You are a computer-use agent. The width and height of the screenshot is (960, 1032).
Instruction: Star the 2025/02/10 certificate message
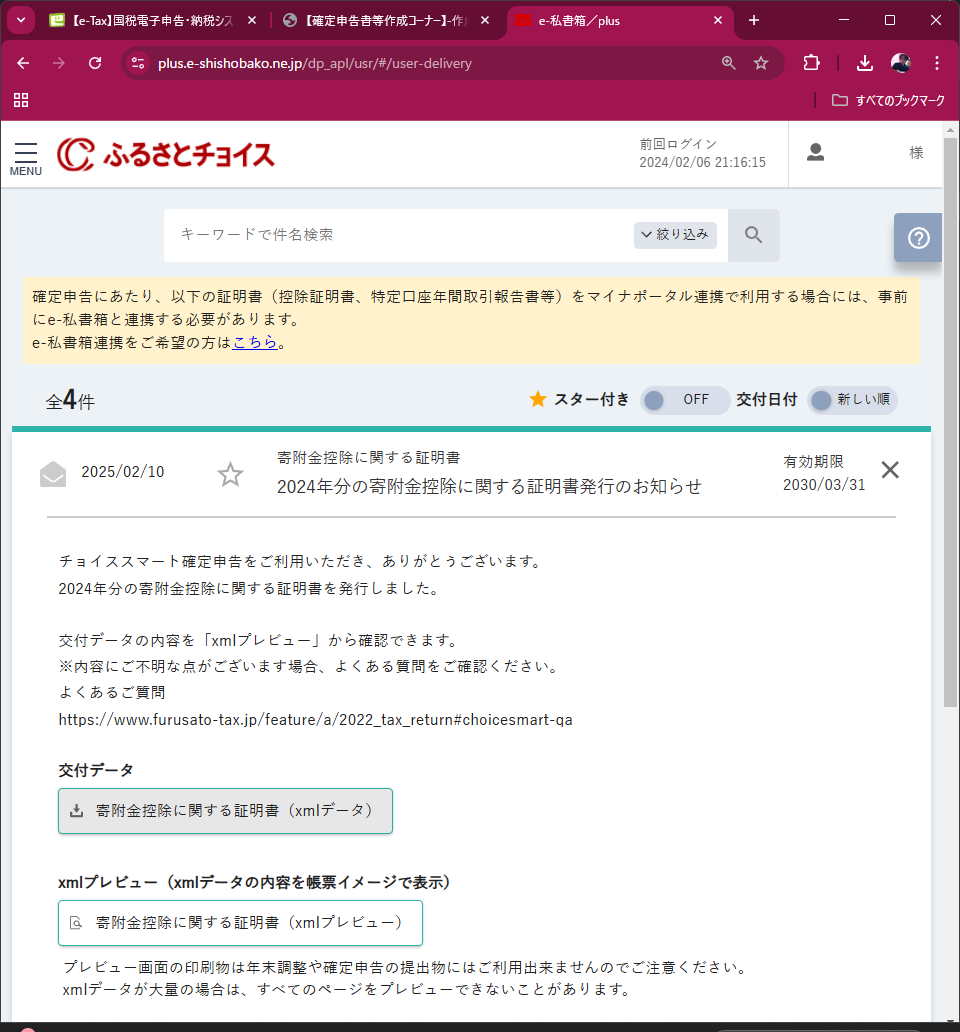point(230,474)
